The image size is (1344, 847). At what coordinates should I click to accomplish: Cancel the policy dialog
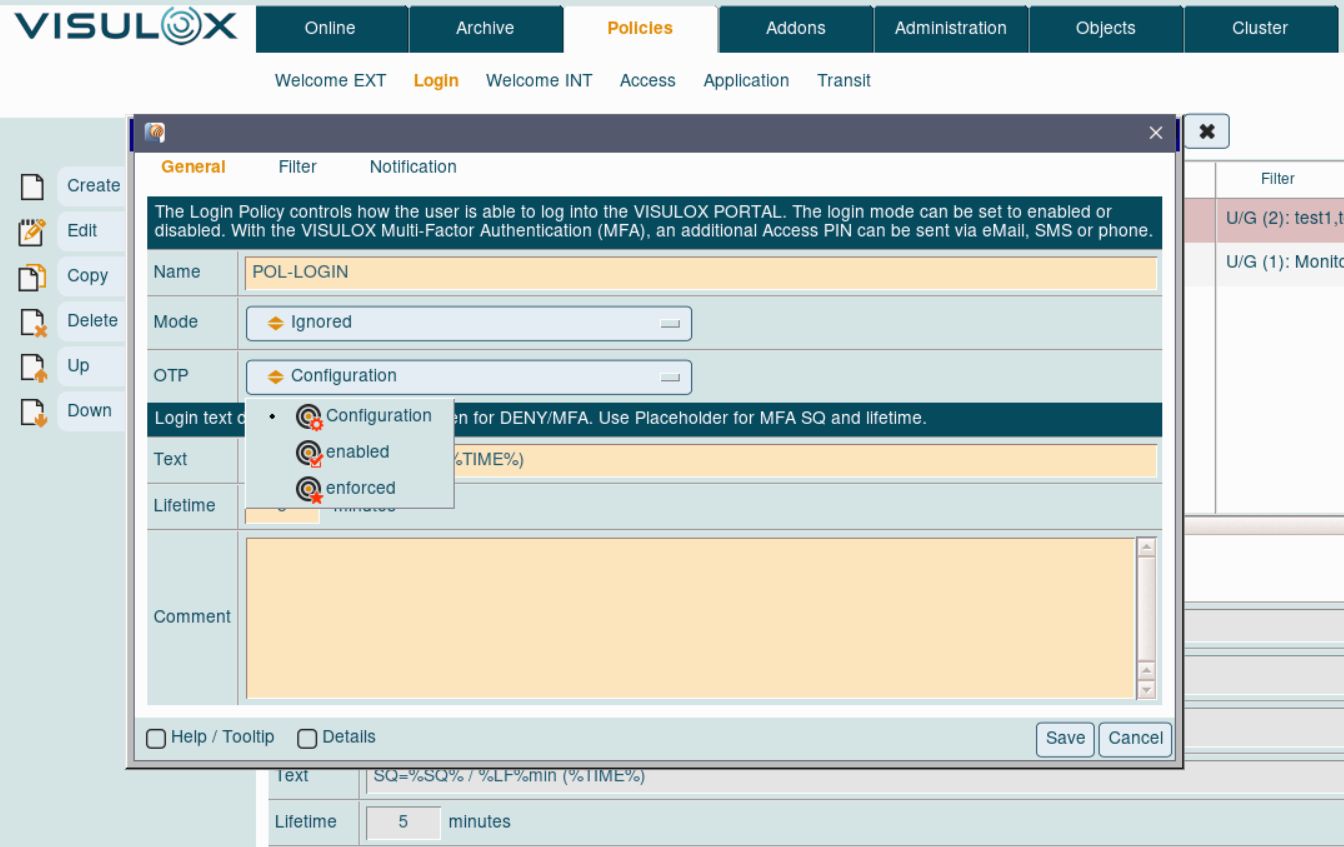pyautogui.click(x=1135, y=738)
